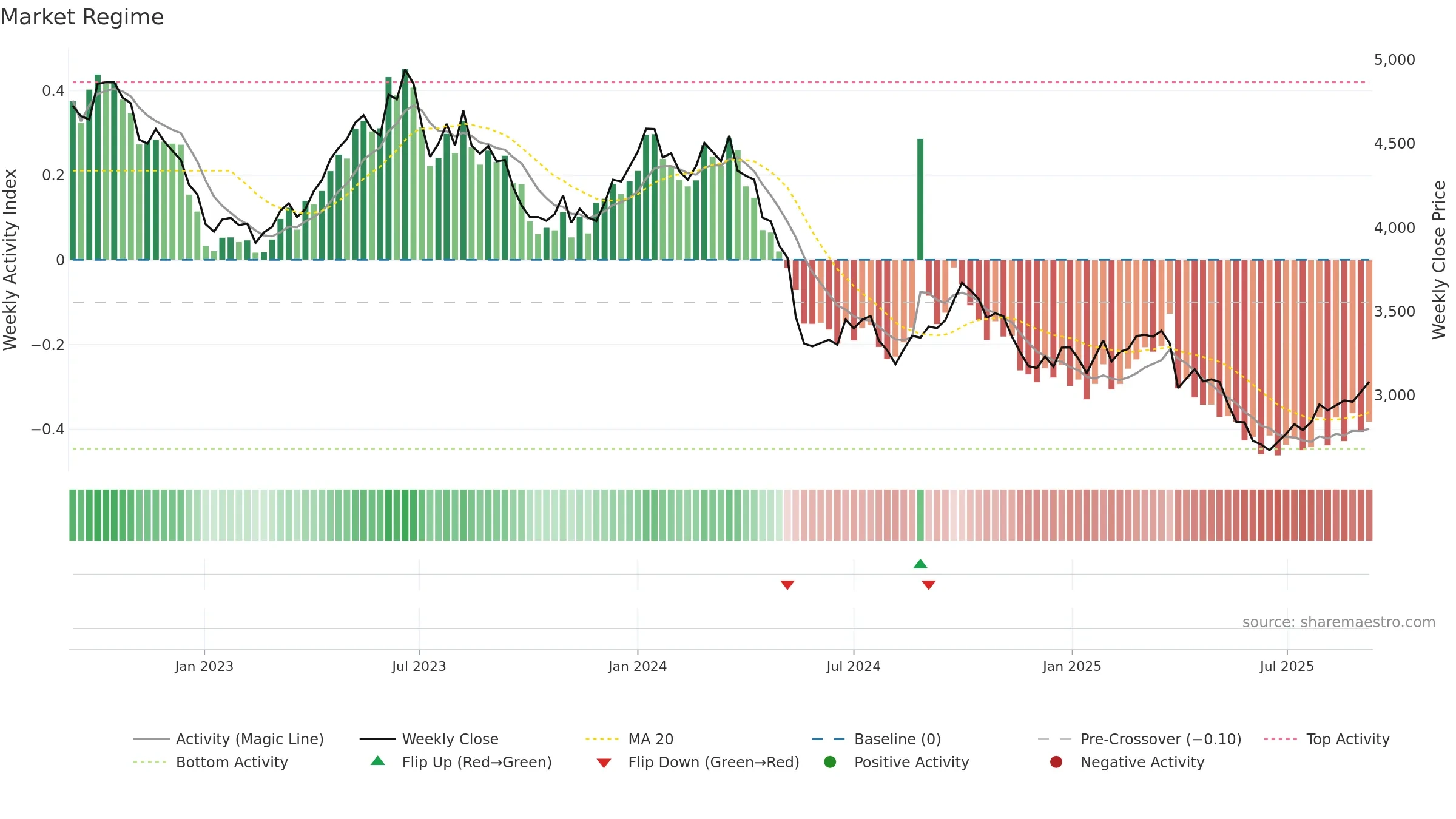Click the 0.2 activity axis label
Viewport: 1456px width, 819px height.
(53, 175)
